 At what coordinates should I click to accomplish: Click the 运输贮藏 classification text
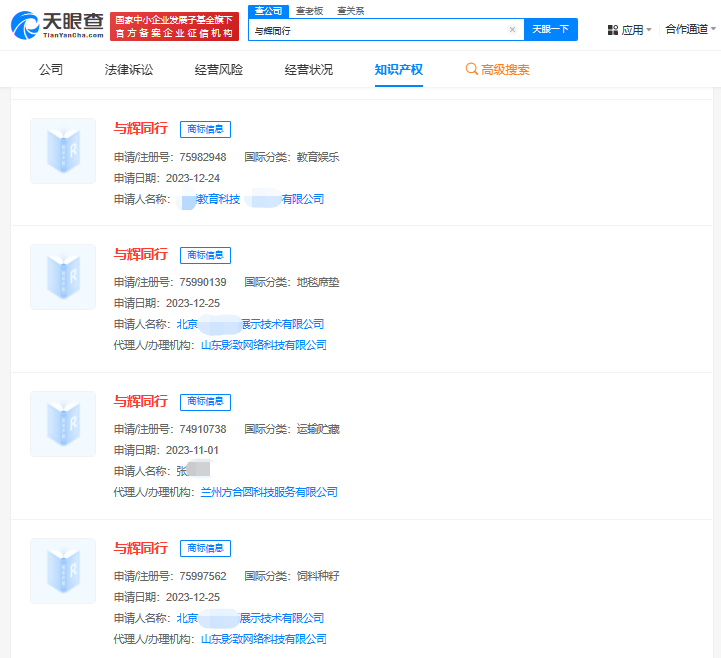[x=318, y=429]
